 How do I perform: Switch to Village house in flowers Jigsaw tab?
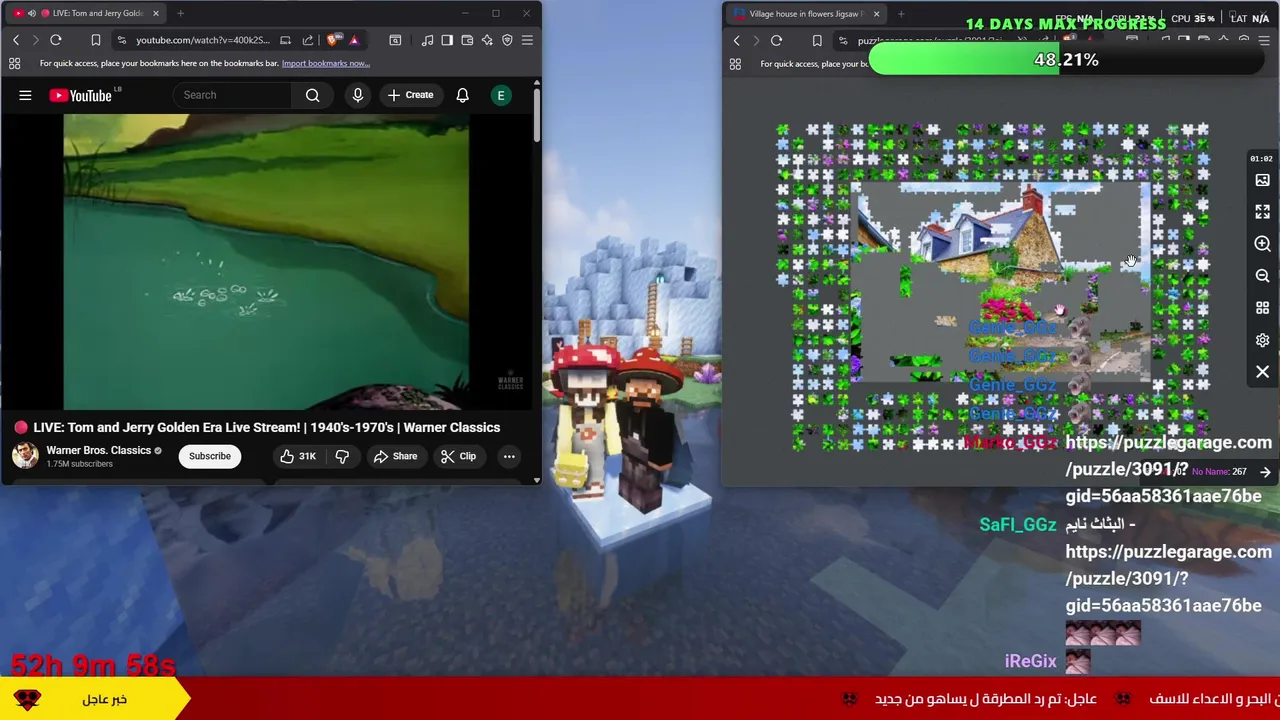point(805,14)
